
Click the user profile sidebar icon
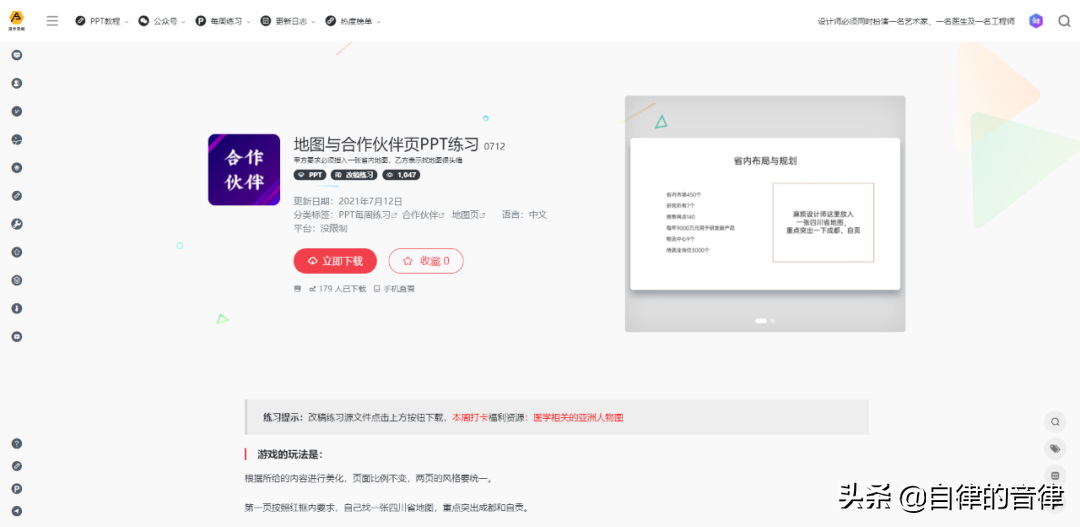point(17,83)
